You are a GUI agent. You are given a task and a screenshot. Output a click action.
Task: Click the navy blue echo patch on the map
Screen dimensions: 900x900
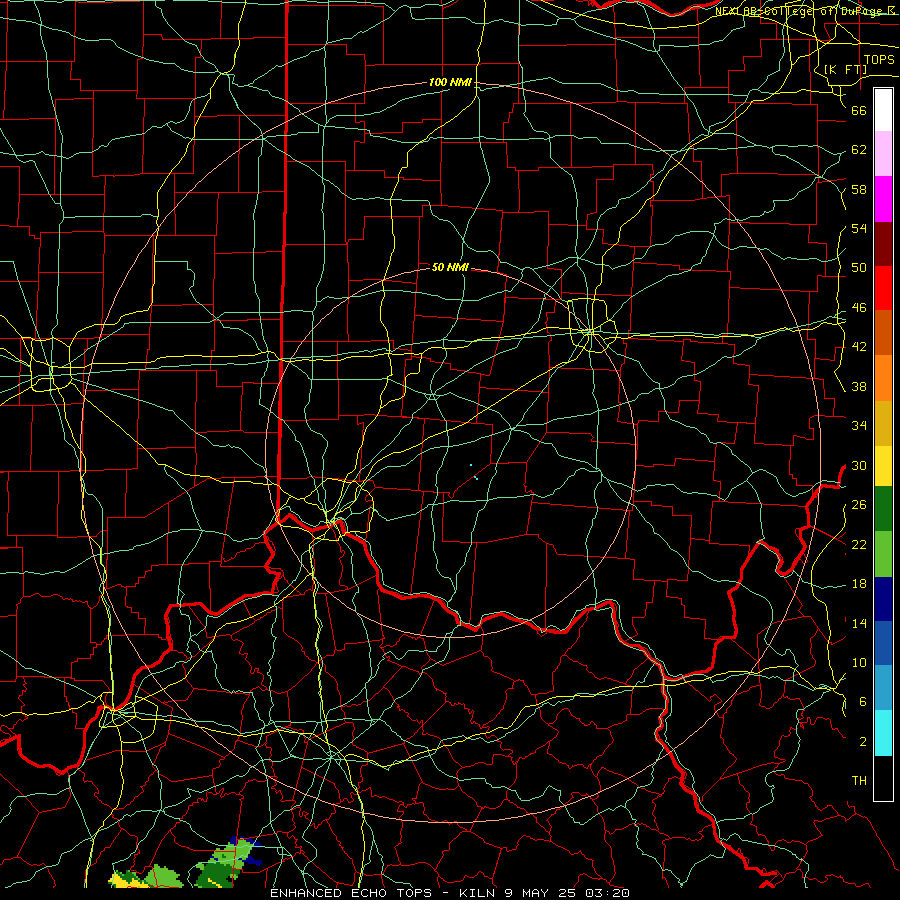coord(255,860)
